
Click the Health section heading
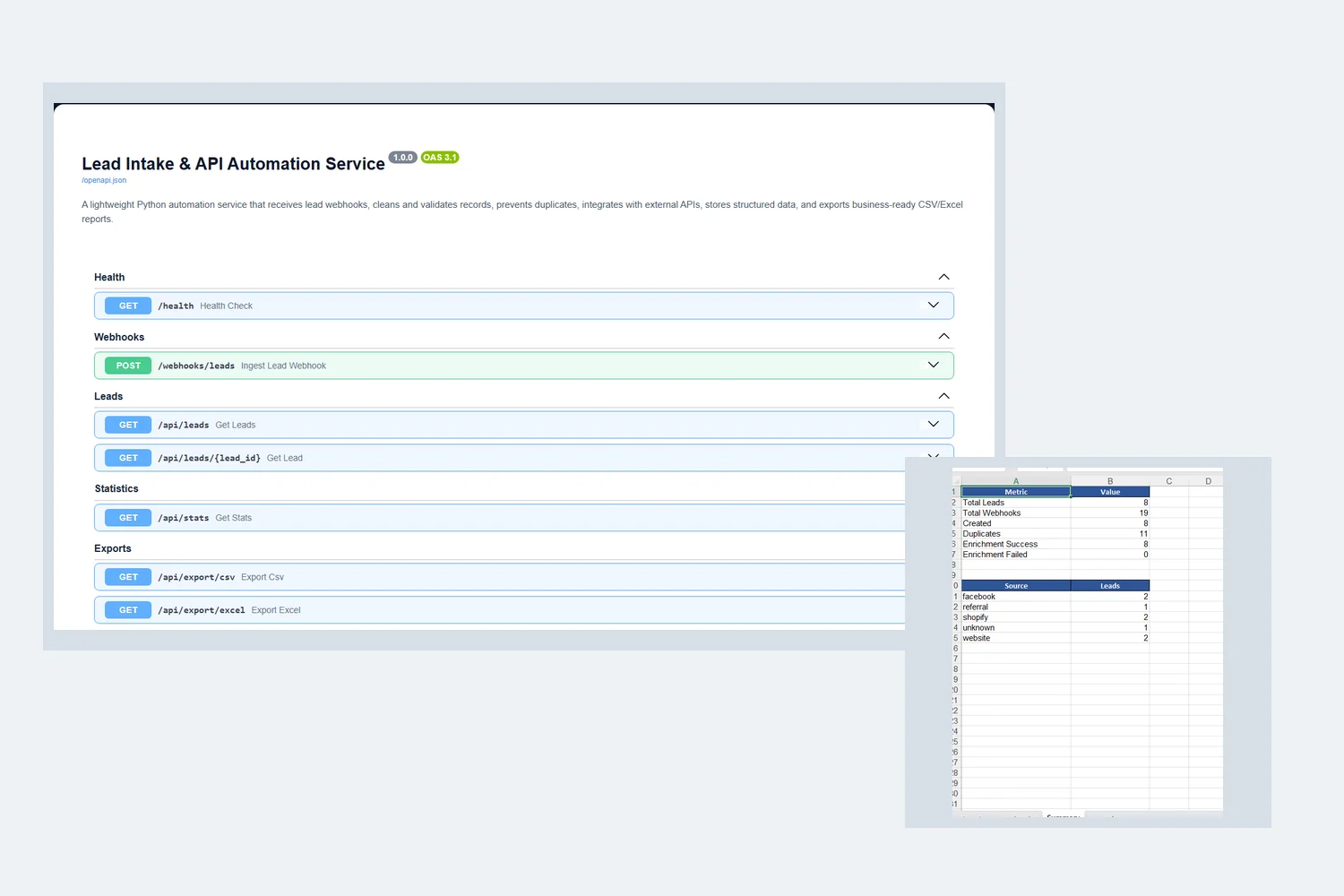click(109, 277)
